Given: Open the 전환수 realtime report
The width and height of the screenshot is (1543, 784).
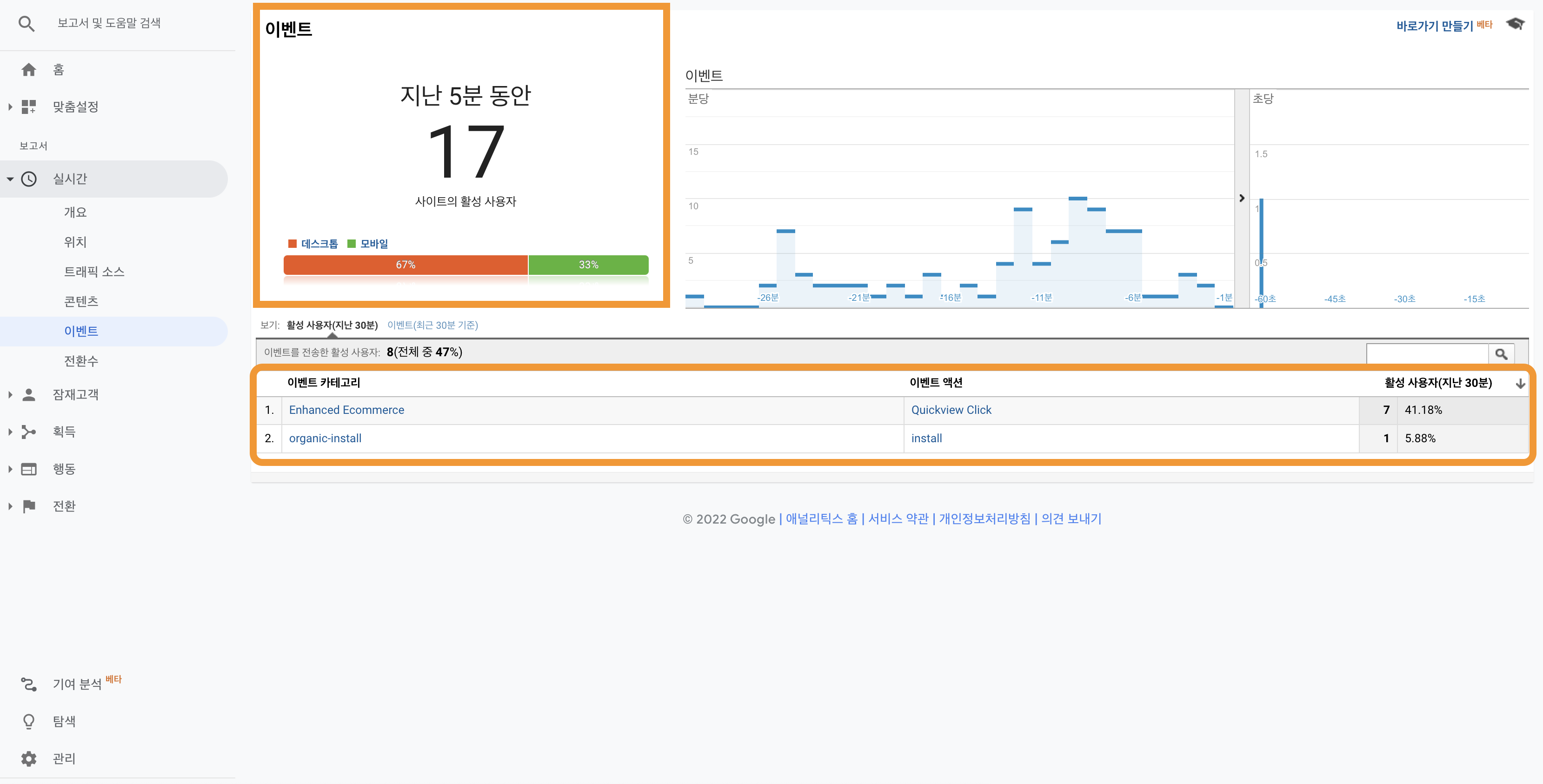Looking at the screenshot, I should pos(81,361).
